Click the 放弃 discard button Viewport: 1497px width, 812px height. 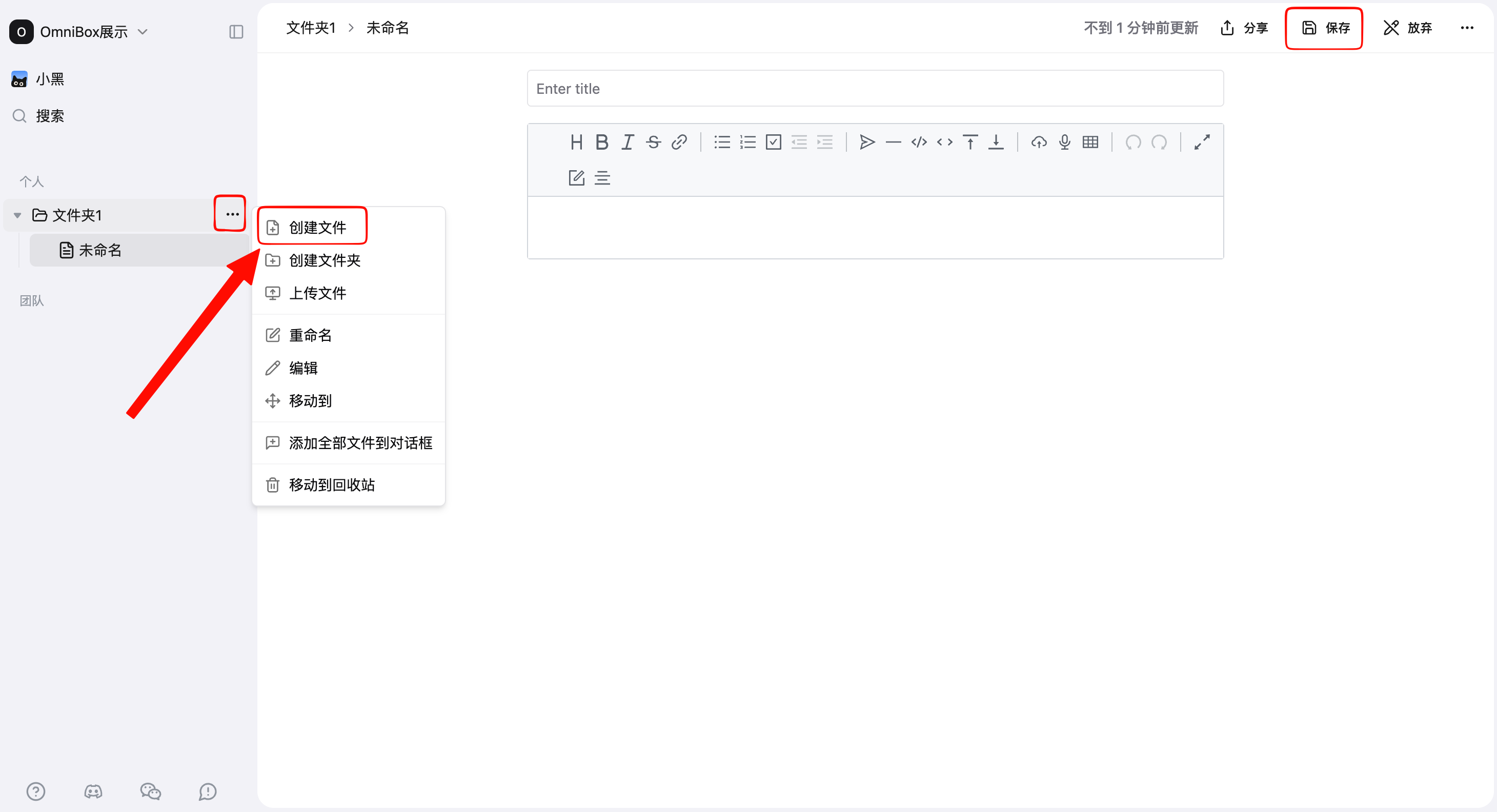(x=1407, y=28)
